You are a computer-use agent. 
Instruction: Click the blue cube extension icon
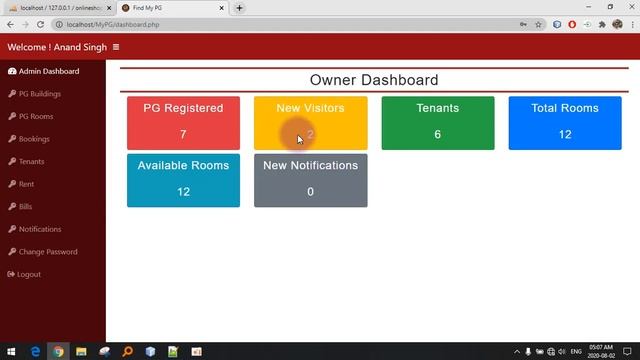point(557,24)
